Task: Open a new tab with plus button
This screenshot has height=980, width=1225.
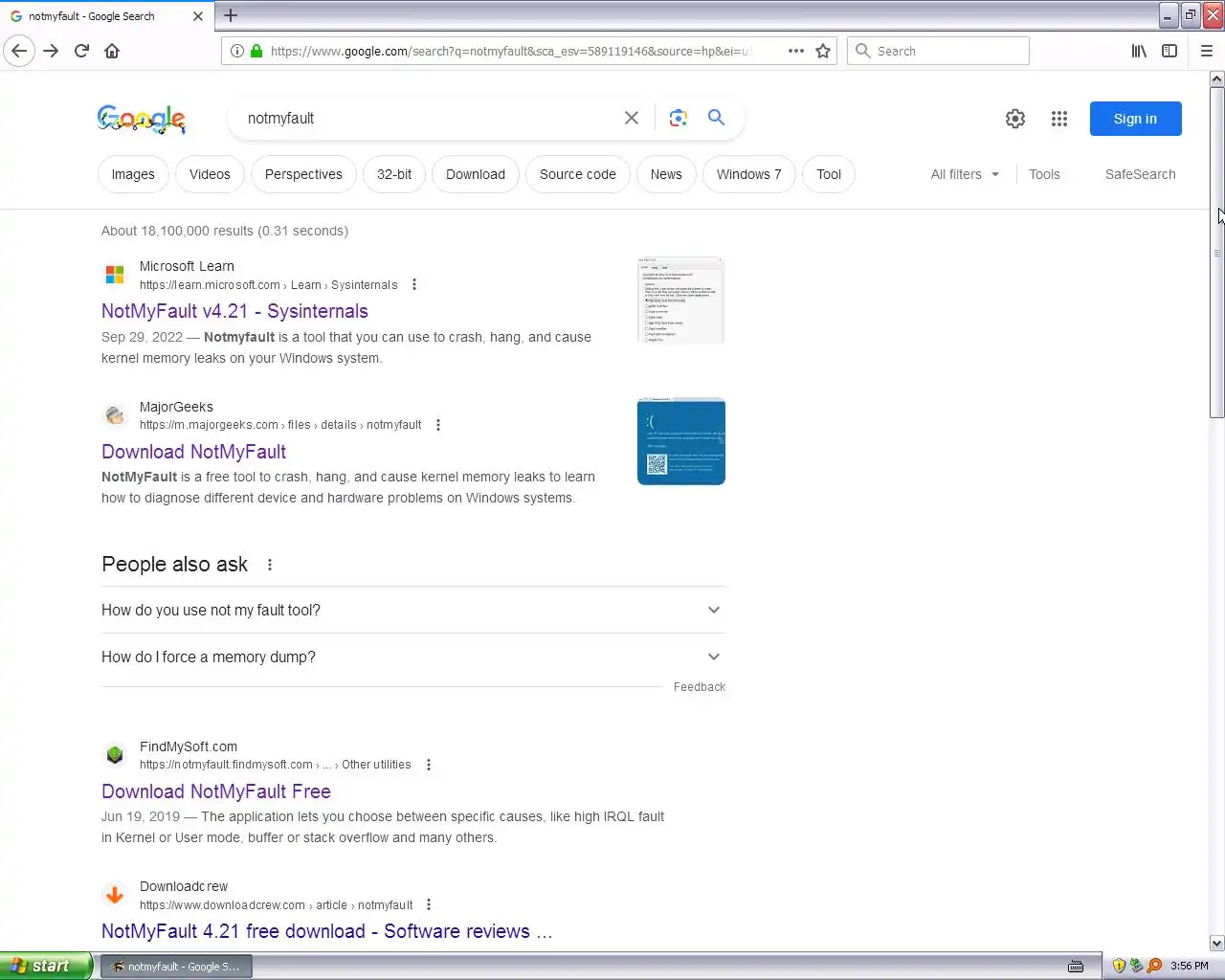Action: coord(231,15)
